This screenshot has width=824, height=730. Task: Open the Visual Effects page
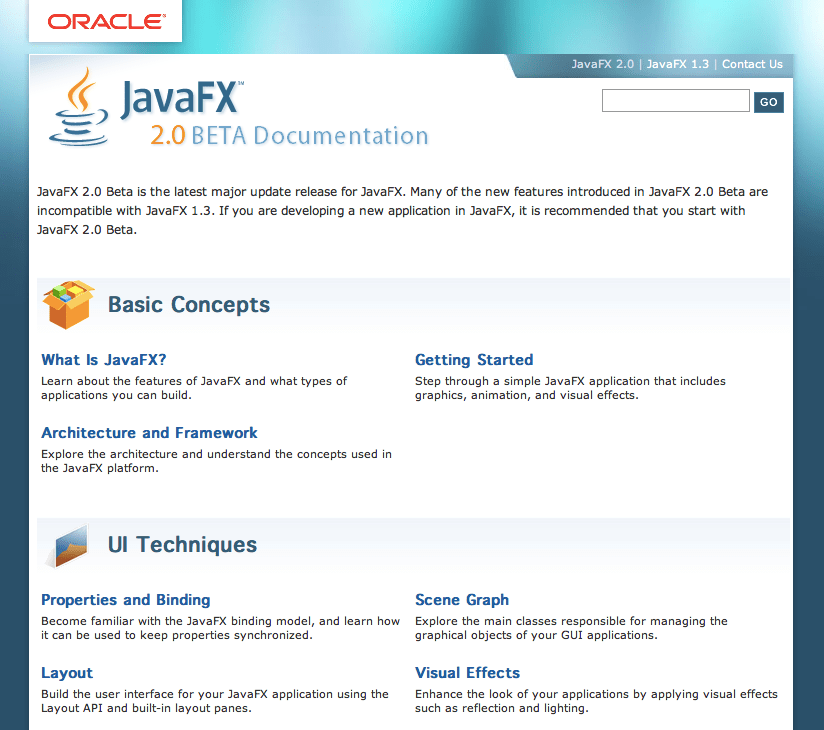pyautogui.click(x=467, y=672)
